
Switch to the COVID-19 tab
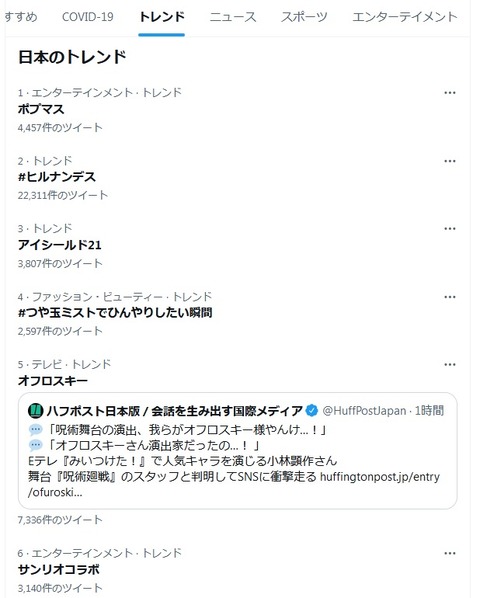88,17
